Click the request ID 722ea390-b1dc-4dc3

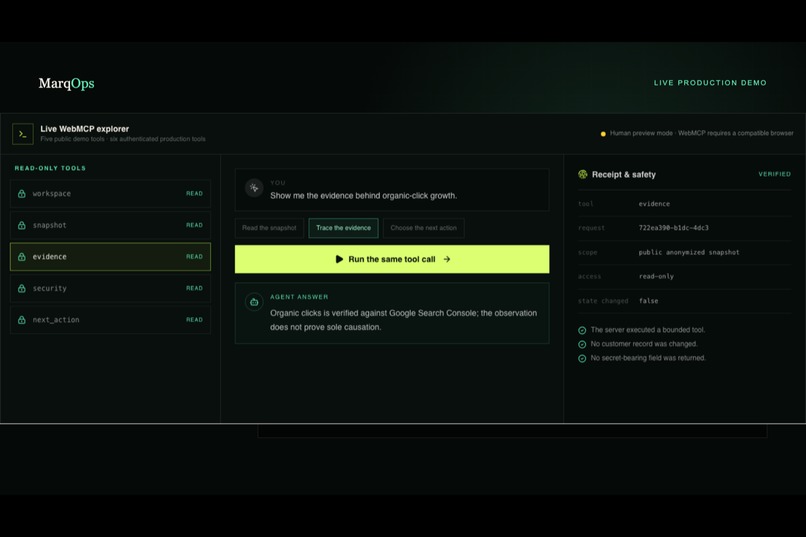pyautogui.click(x=673, y=228)
